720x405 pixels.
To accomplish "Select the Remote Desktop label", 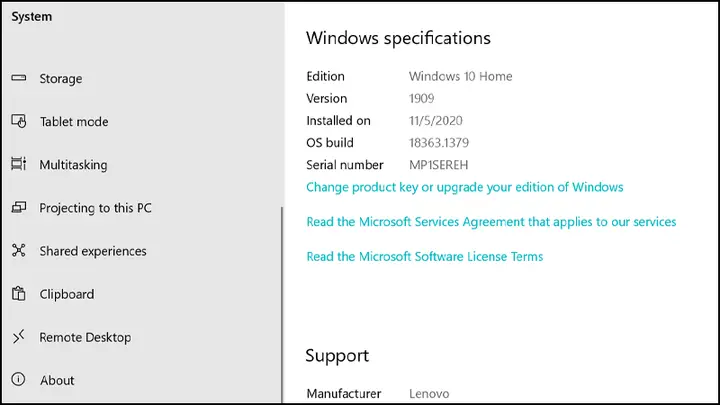I will point(85,338).
